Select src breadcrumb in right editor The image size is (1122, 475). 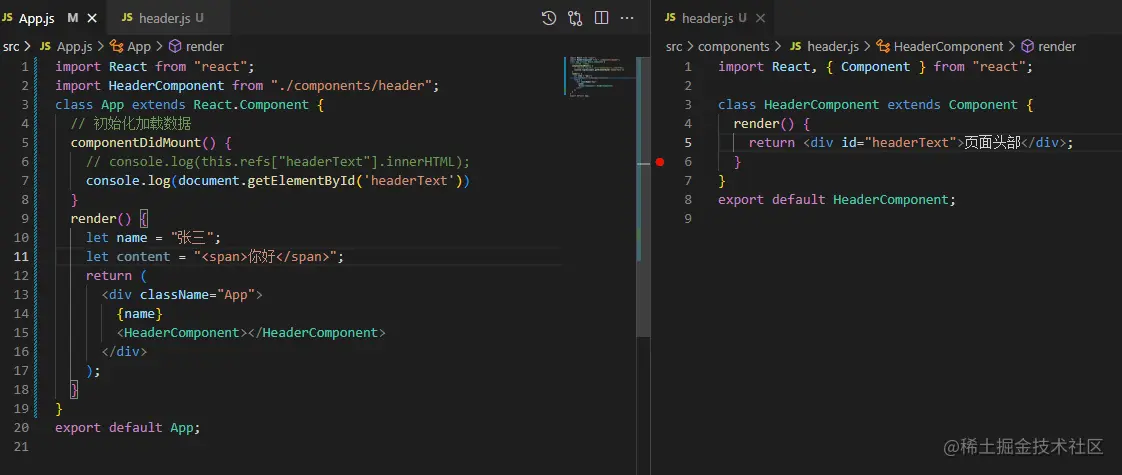click(x=674, y=46)
